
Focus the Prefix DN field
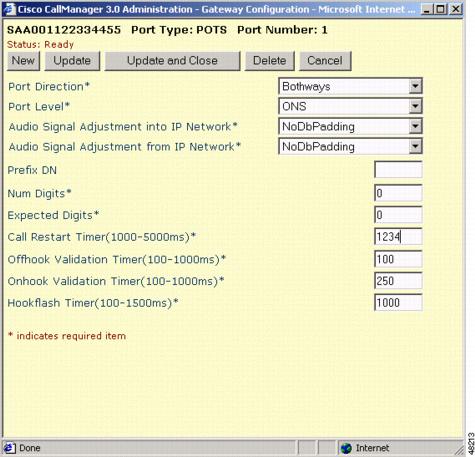pyautogui.click(x=398, y=170)
